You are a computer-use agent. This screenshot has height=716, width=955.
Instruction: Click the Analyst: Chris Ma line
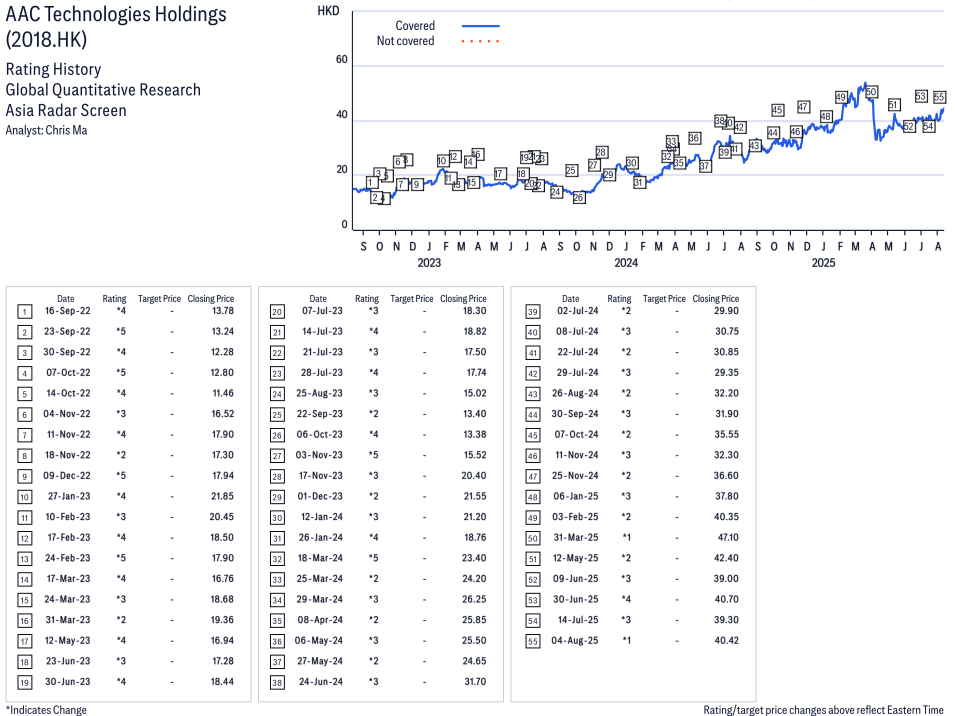46,130
